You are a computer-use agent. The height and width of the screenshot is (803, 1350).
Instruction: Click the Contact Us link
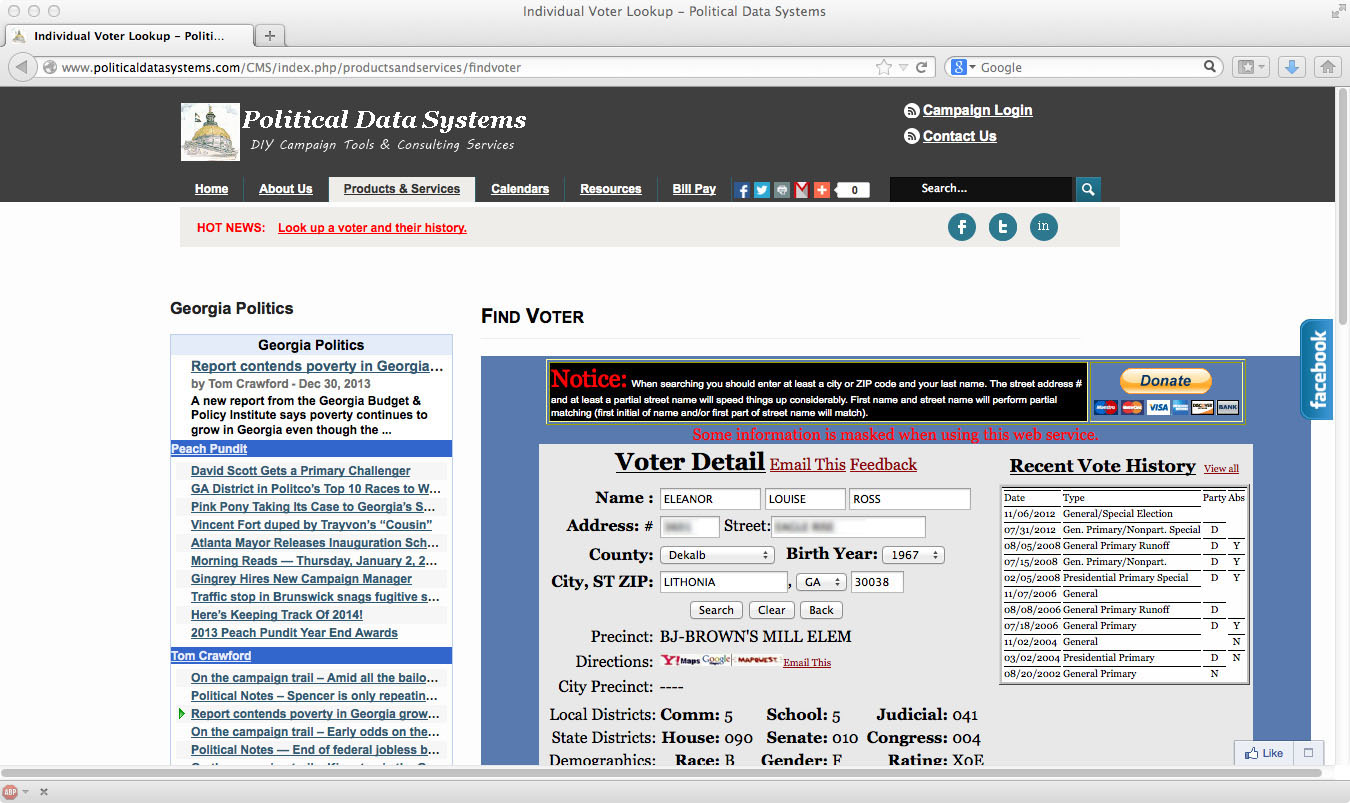[959, 136]
